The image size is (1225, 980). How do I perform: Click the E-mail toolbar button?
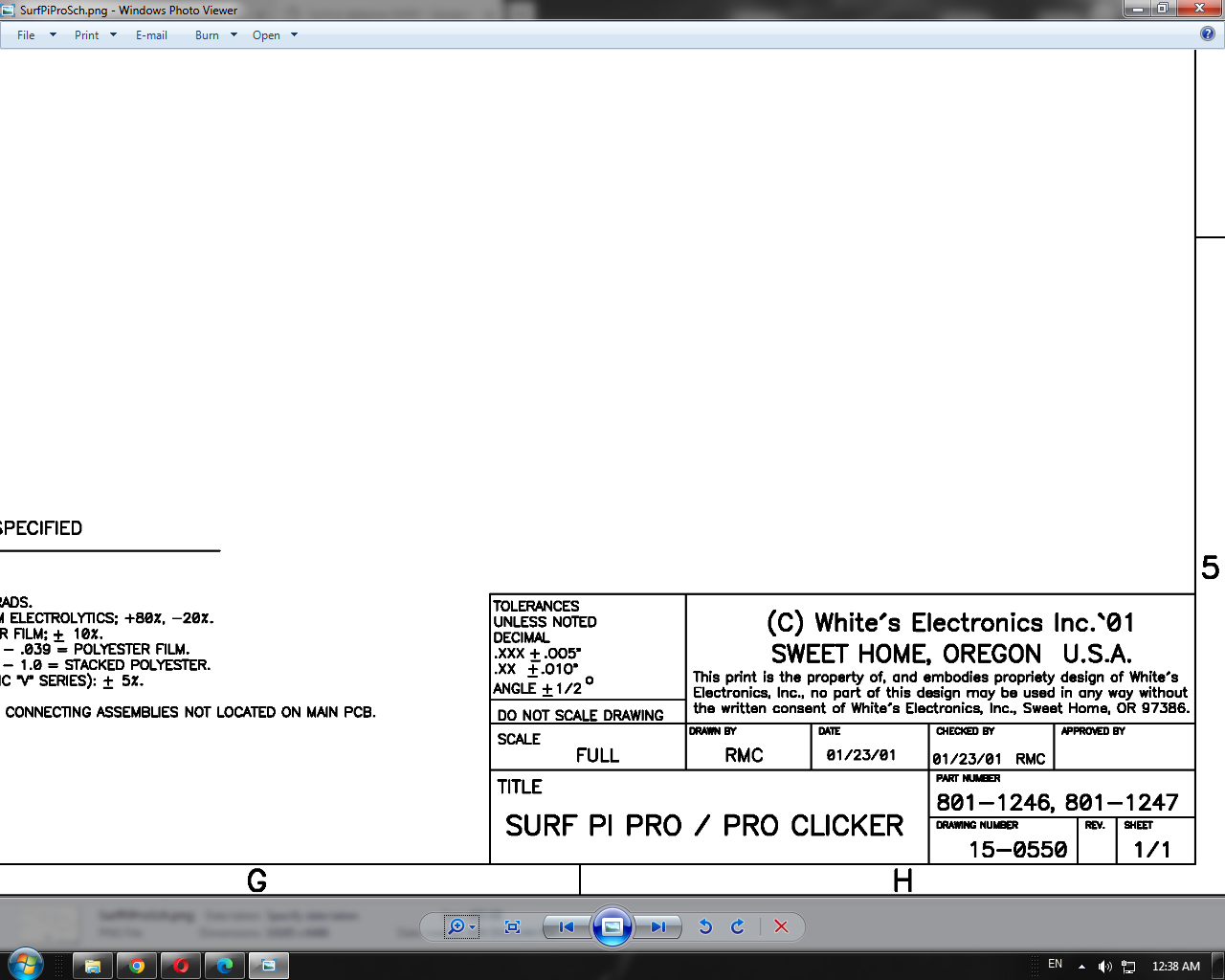151,35
